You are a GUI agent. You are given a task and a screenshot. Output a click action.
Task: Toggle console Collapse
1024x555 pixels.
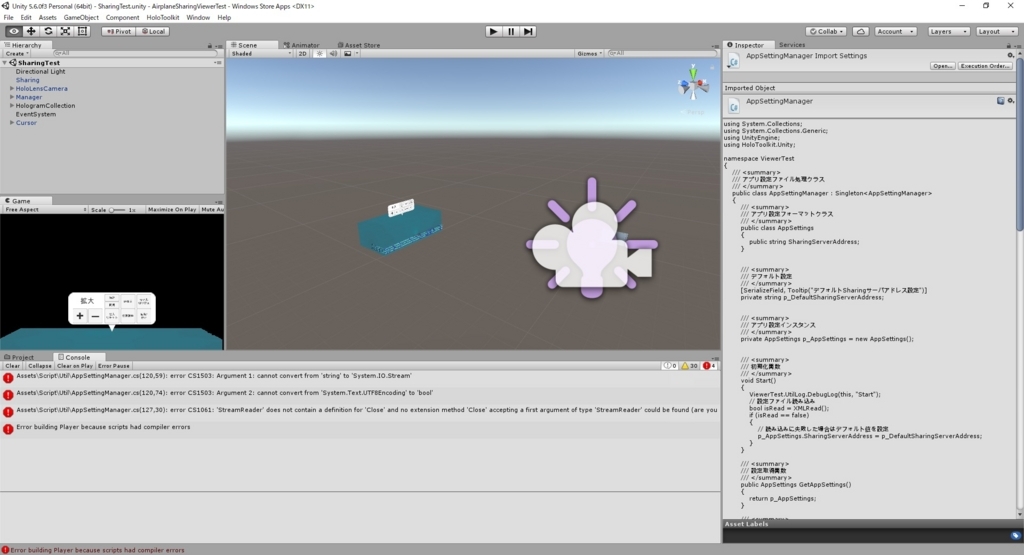click(x=39, y=366)
